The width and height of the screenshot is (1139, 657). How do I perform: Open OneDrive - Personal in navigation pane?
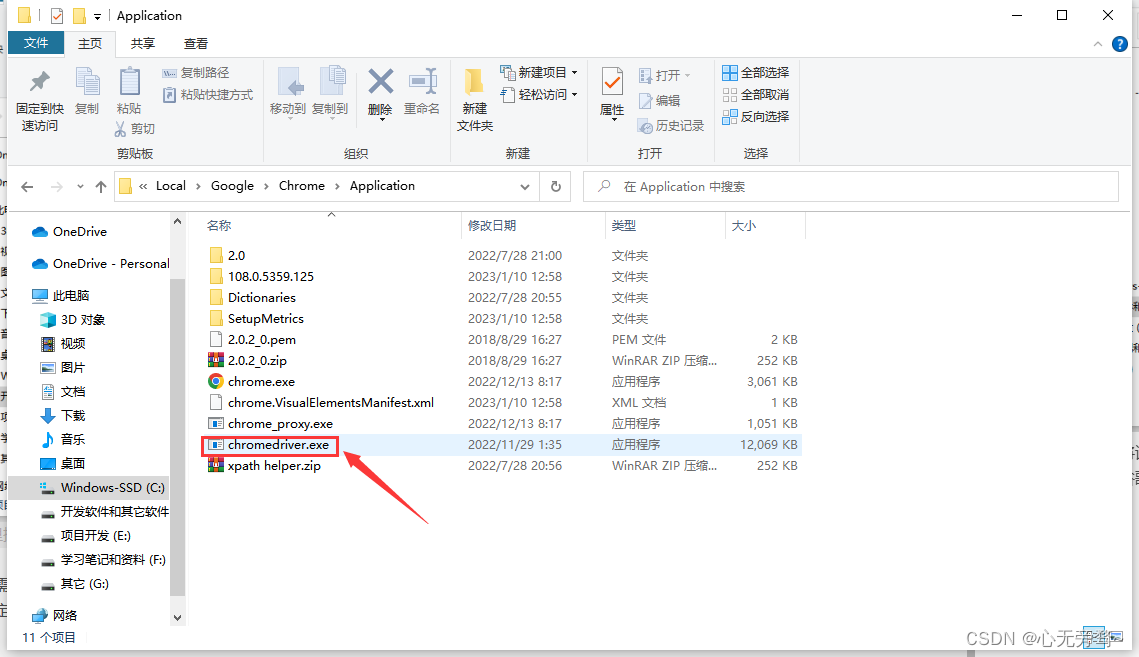tap(110, 264)
